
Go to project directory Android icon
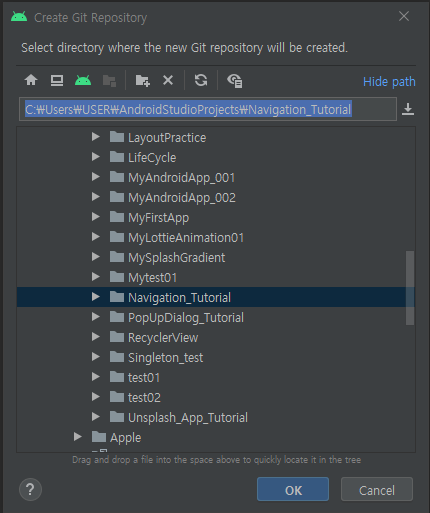point(83,80)
